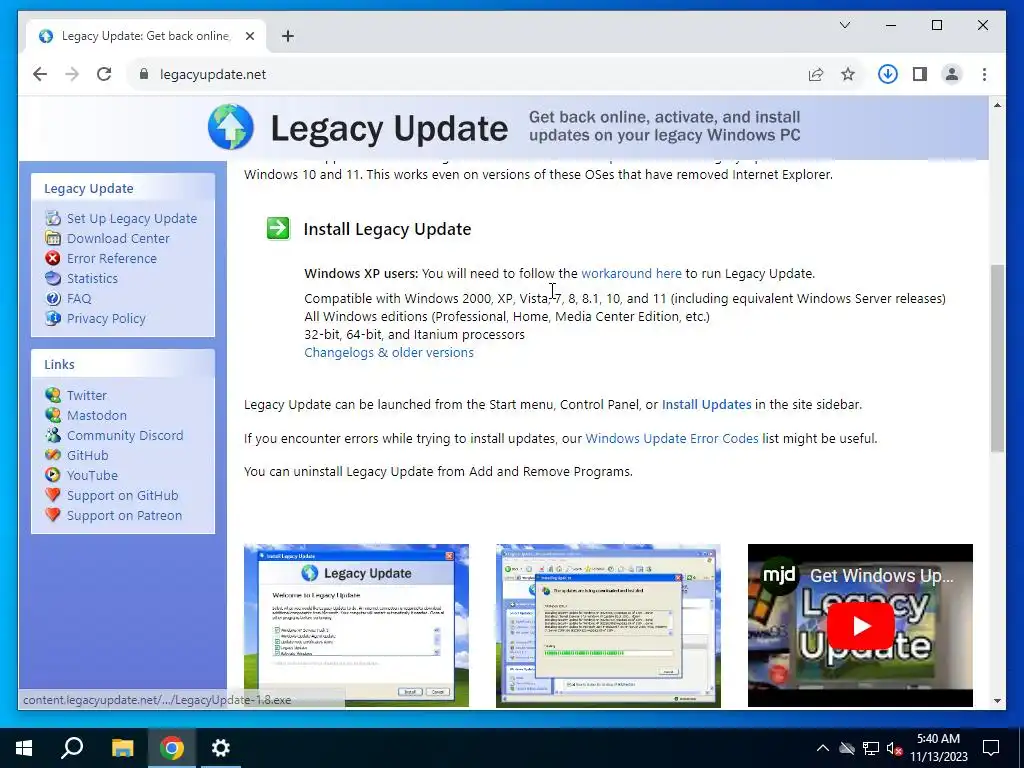Click the Support on GitHub heart icon
The height and width of the screenshot is (768, 1024).
[x=53, y=495]
